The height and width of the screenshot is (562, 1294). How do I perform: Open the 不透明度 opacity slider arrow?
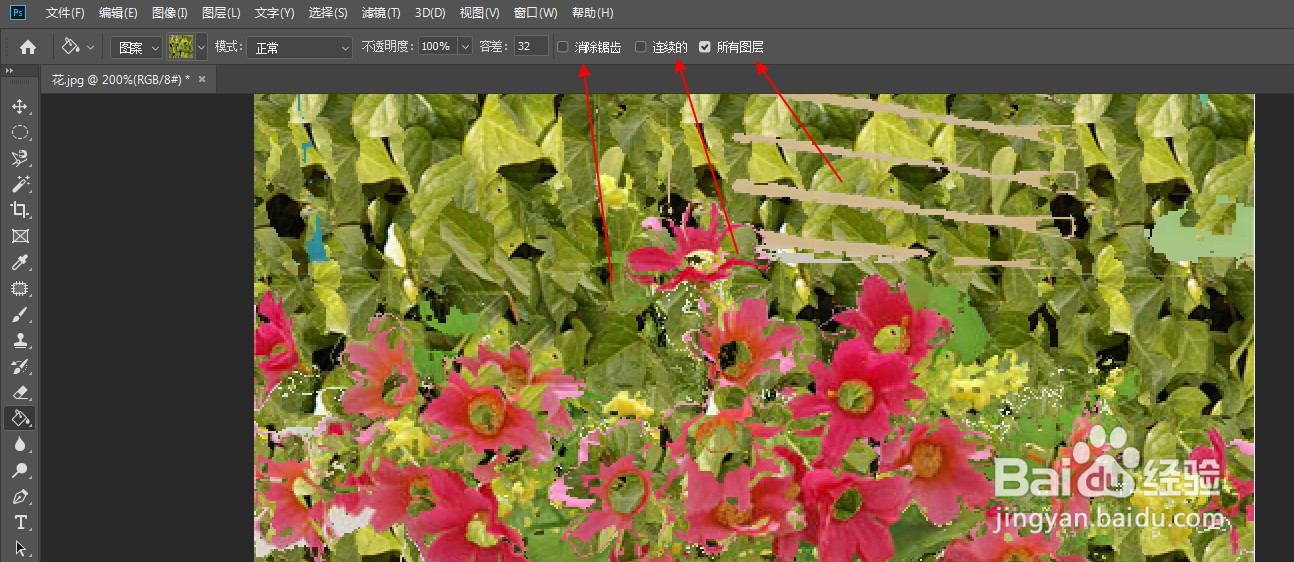click(465, 47)
